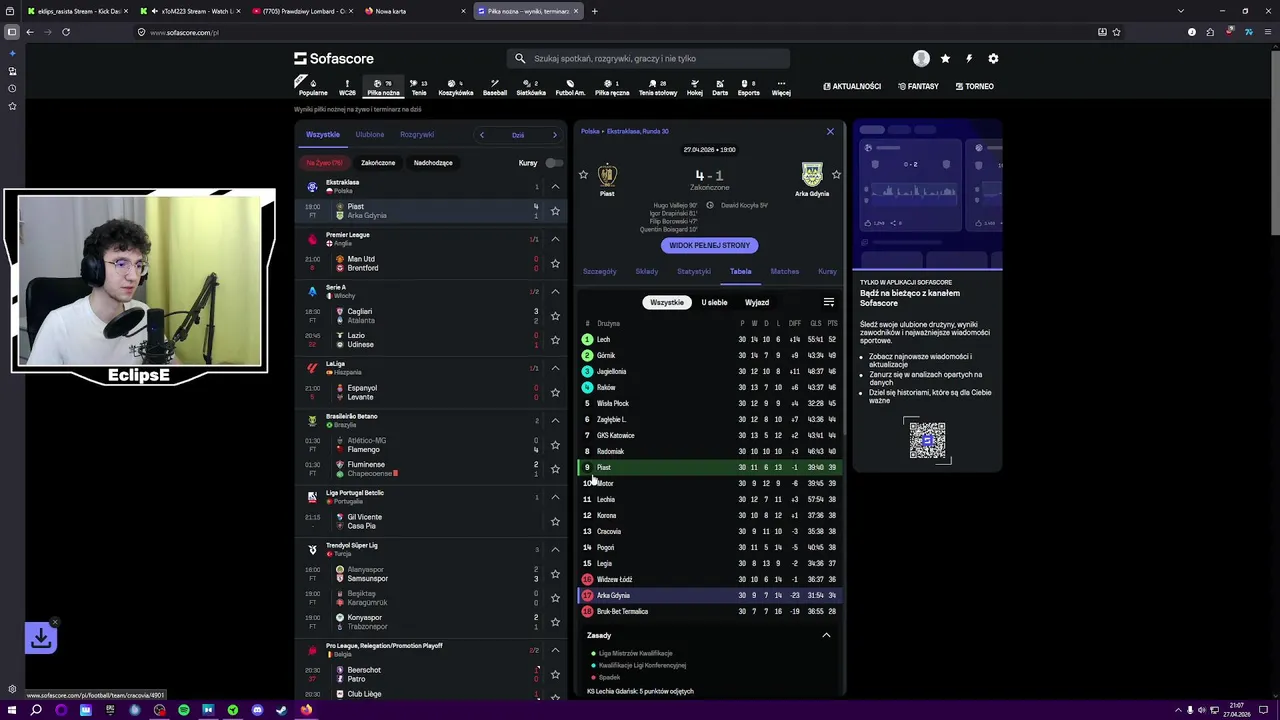
Task: Open the Ulubione tab
Action: [370, 135]
